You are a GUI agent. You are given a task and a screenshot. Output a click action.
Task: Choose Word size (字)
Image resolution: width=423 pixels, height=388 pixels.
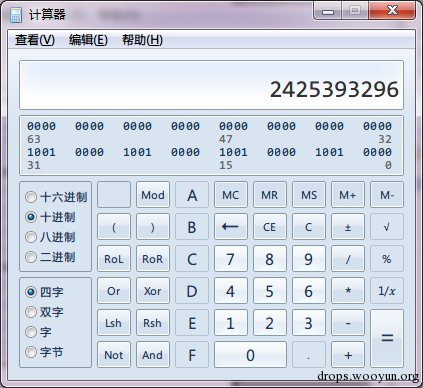(38, 332)
